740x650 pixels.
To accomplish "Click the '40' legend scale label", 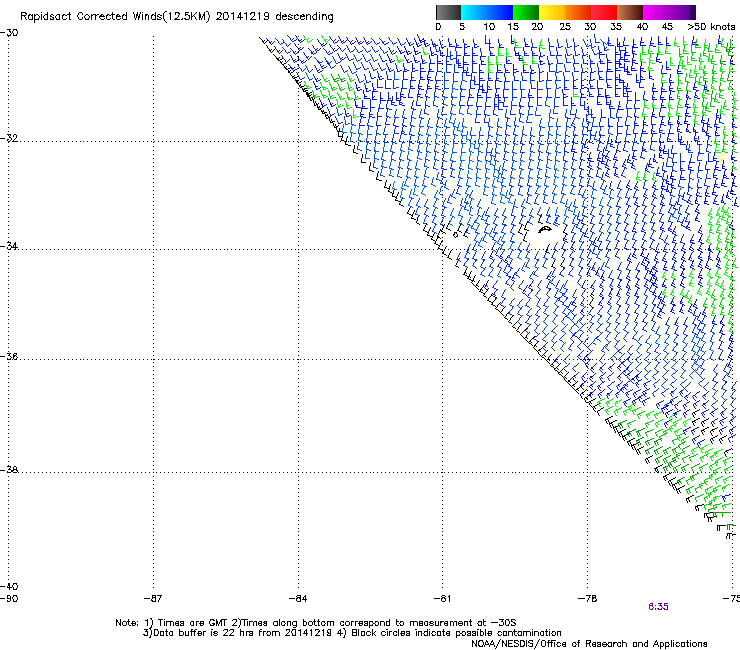I will (642, 27).
